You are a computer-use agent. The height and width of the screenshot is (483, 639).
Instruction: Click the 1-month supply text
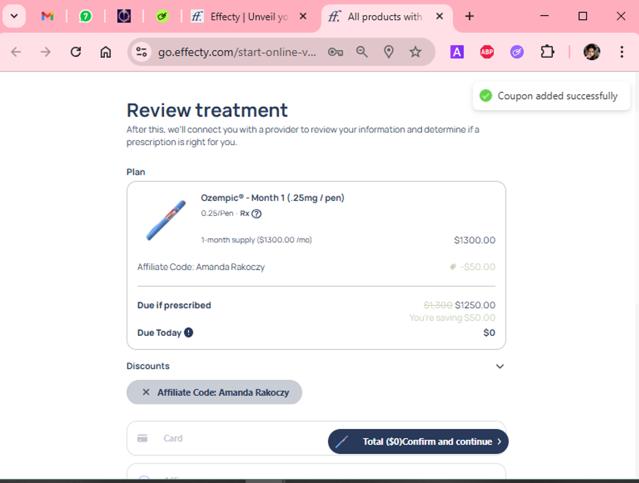pos(256,240)
